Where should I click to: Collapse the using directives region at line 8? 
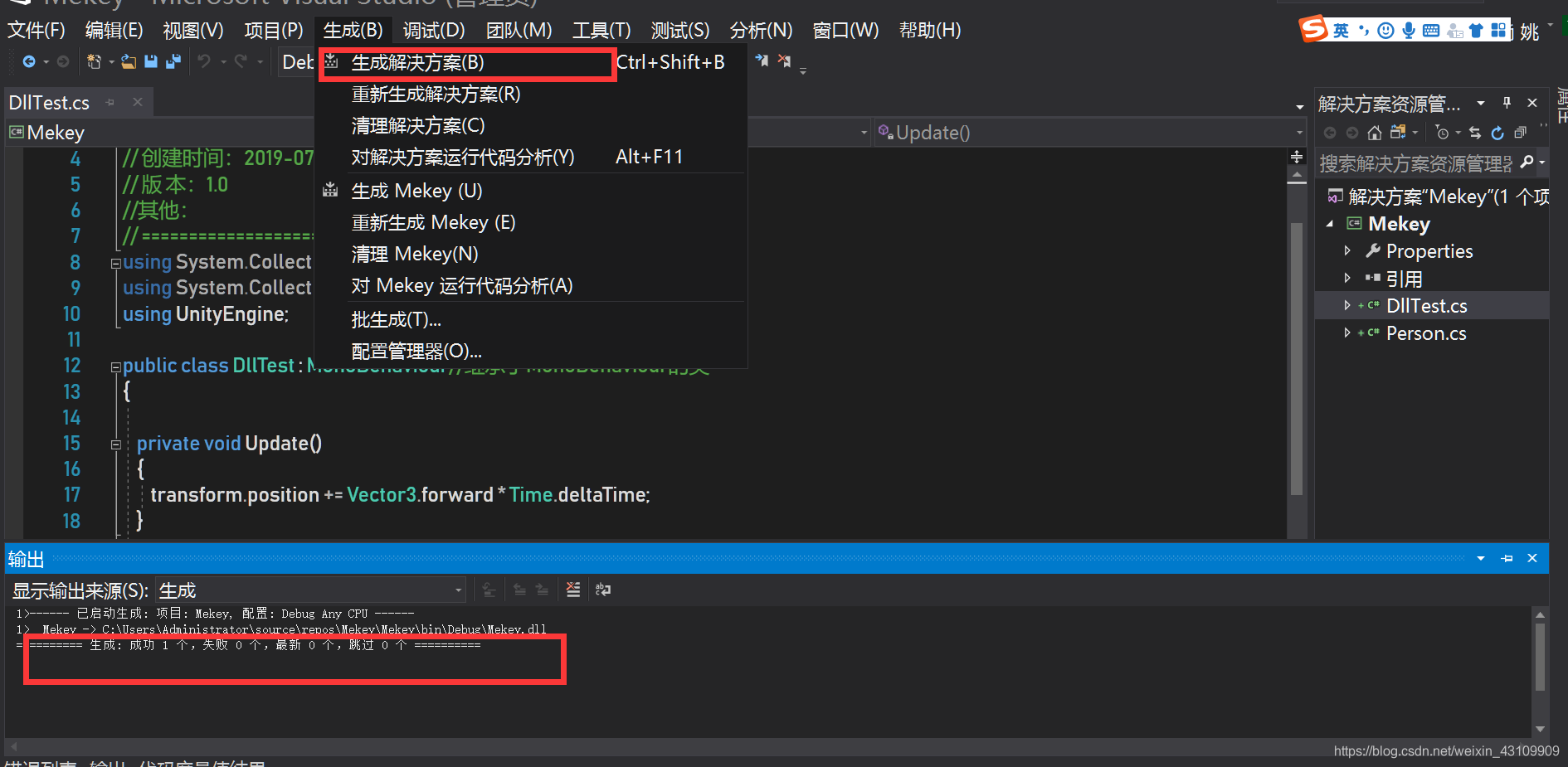[x=116, y=263]
